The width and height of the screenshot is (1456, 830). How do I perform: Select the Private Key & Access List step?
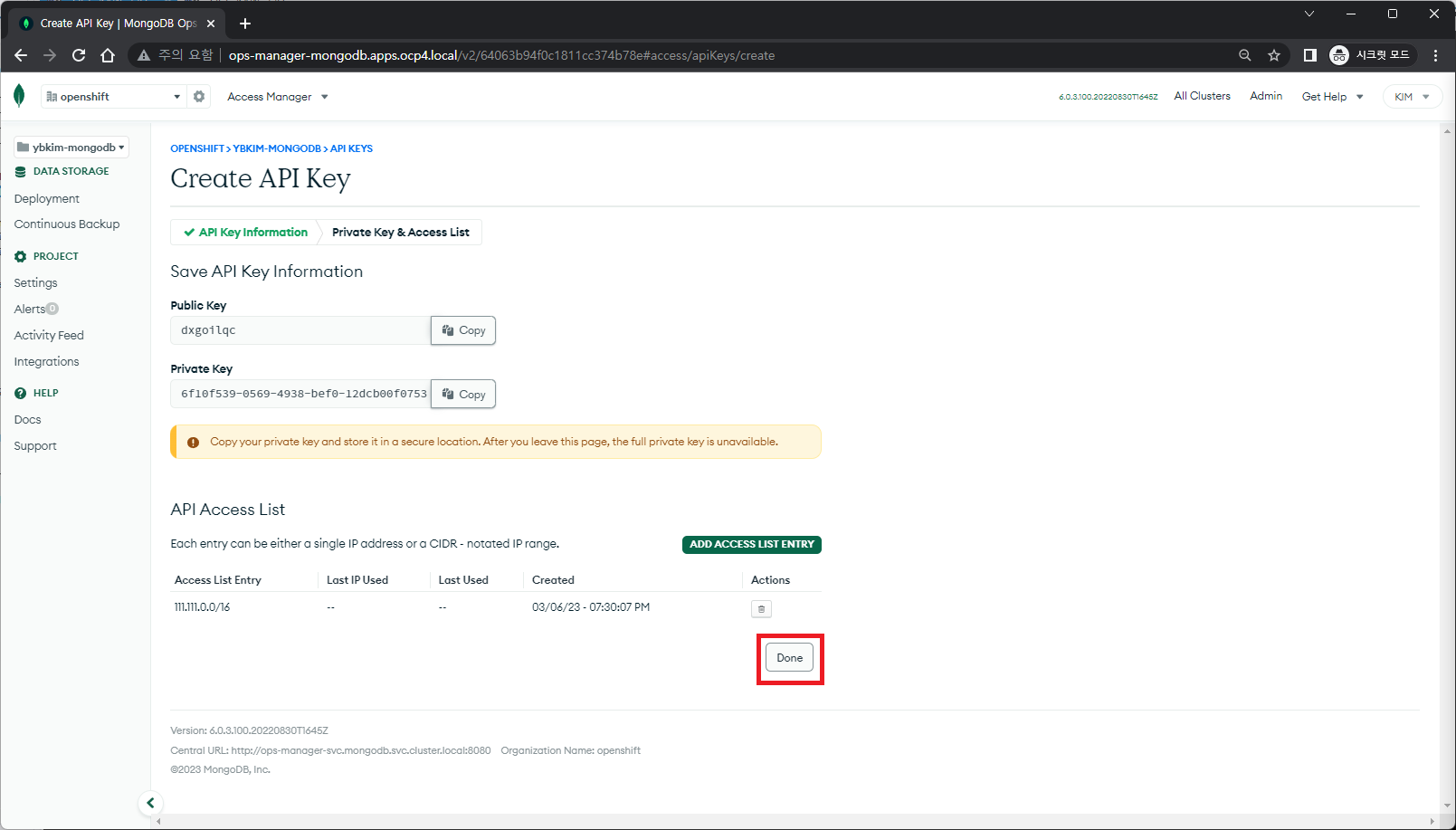pos(400,233)
